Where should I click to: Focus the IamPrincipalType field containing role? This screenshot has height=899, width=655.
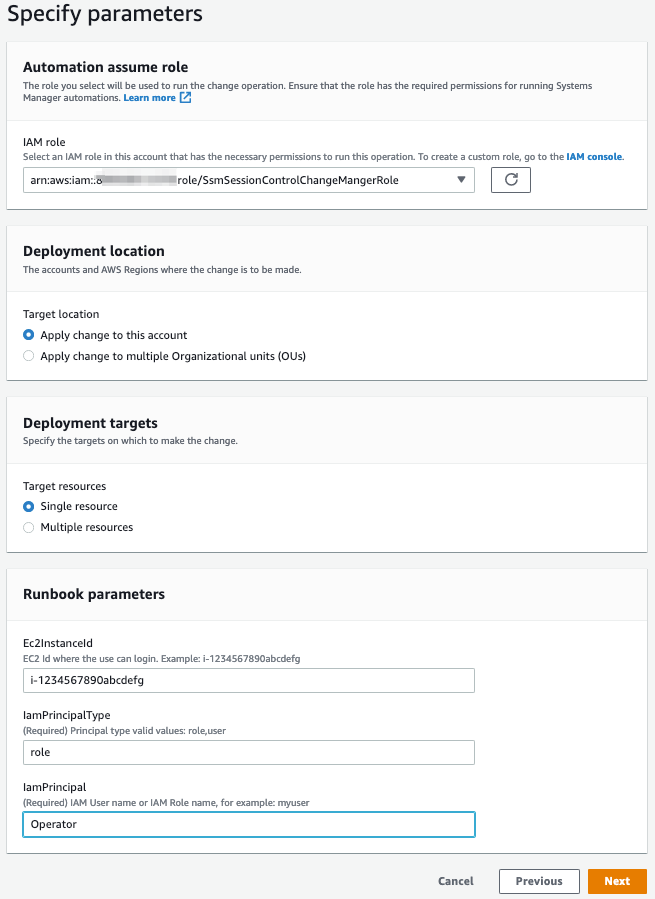pos(248,752)
